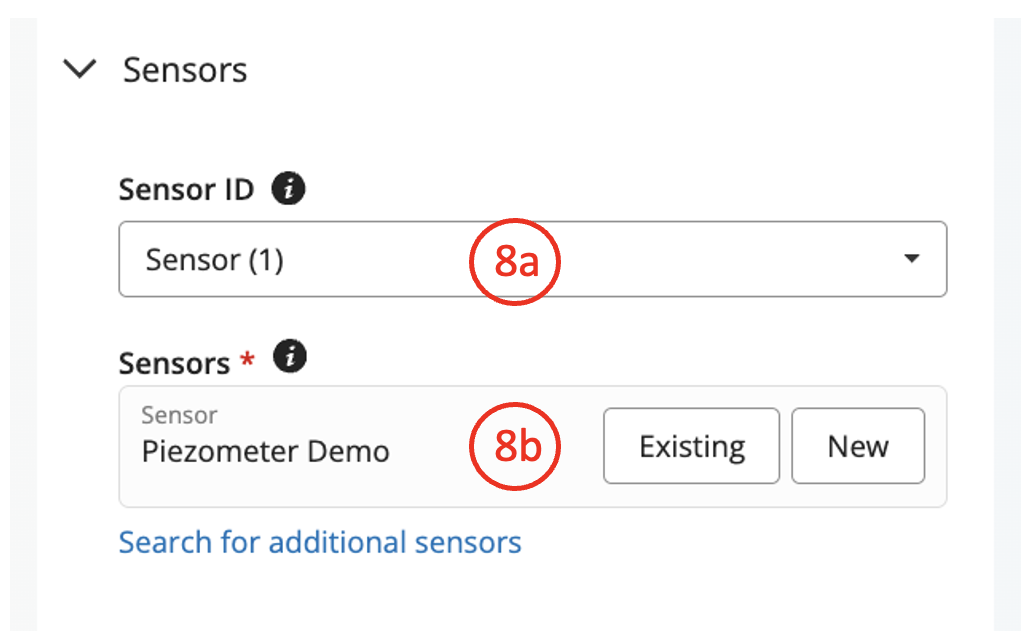Open 'Search for additional sensors' link
This screenshot has height=636, width=1032.
(x=320, y=542)
